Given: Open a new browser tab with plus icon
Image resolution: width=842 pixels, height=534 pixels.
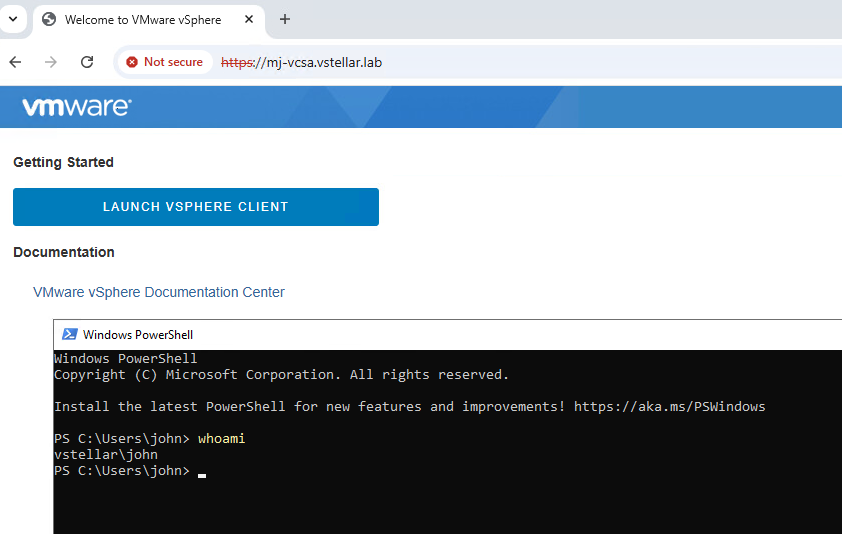Looking at the screenshot, I should [285, 20].
